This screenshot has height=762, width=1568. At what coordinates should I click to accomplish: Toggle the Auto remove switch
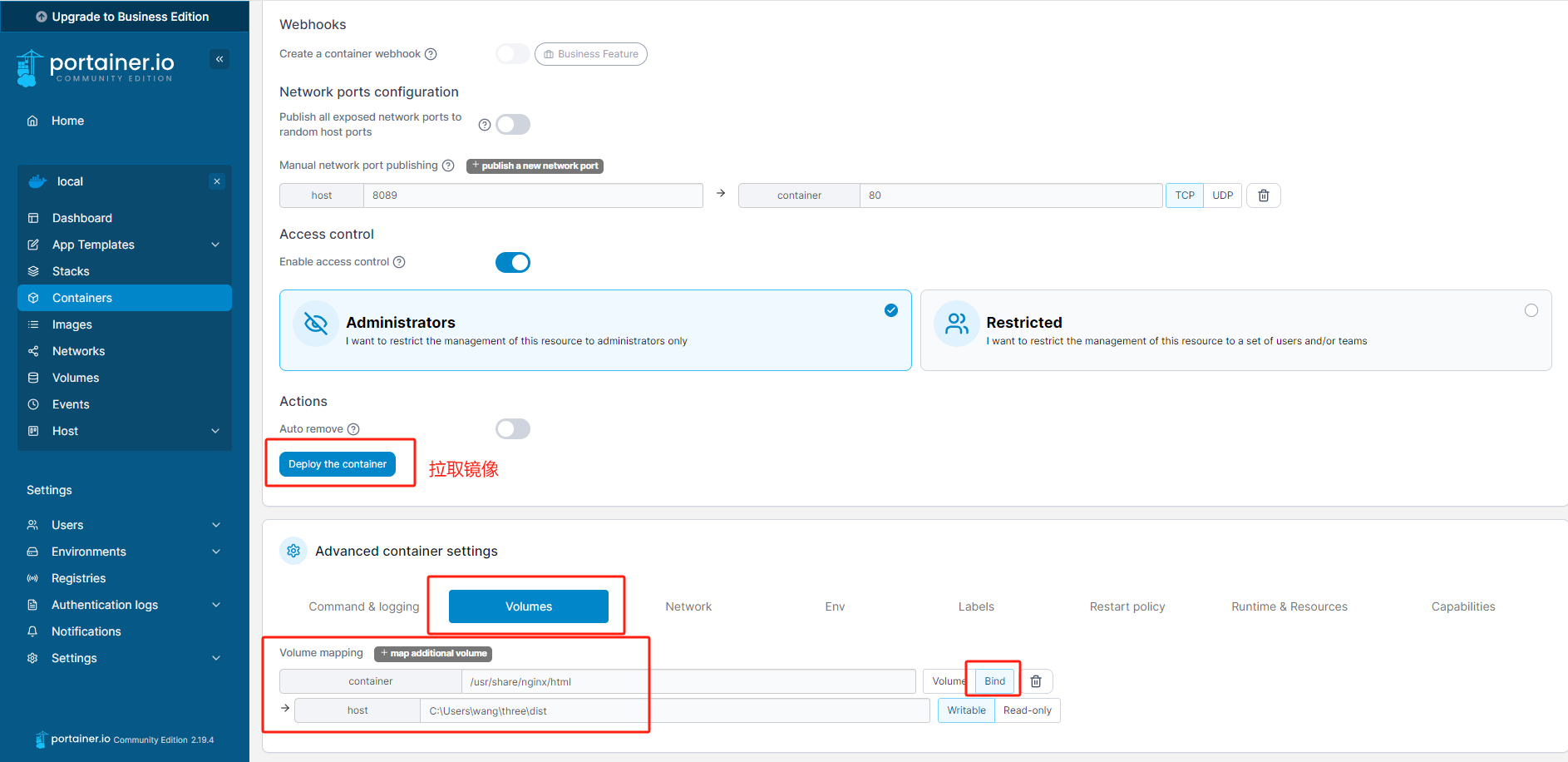click(x=513, y=429)
